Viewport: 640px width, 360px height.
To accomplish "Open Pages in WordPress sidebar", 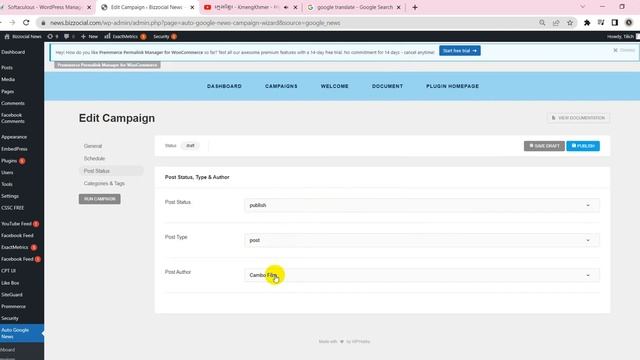I will coord(7,91).
